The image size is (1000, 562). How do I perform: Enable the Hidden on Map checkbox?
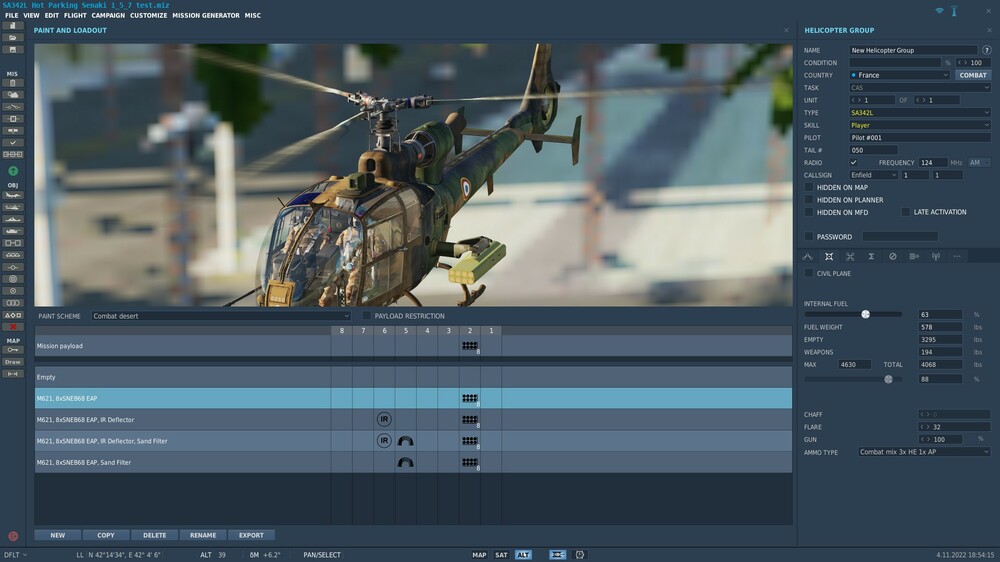809,187
